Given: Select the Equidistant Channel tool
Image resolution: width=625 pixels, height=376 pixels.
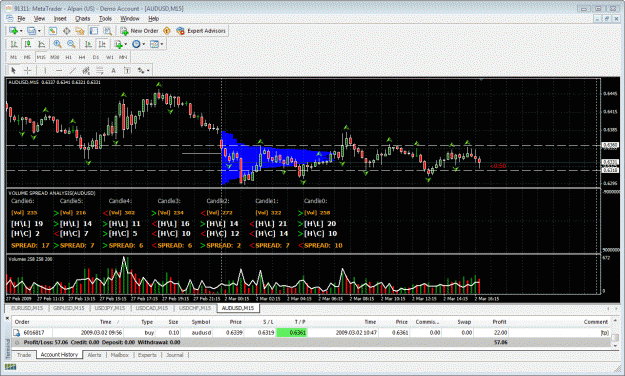Looking at the screenshot, I should (x=86, y=71).
